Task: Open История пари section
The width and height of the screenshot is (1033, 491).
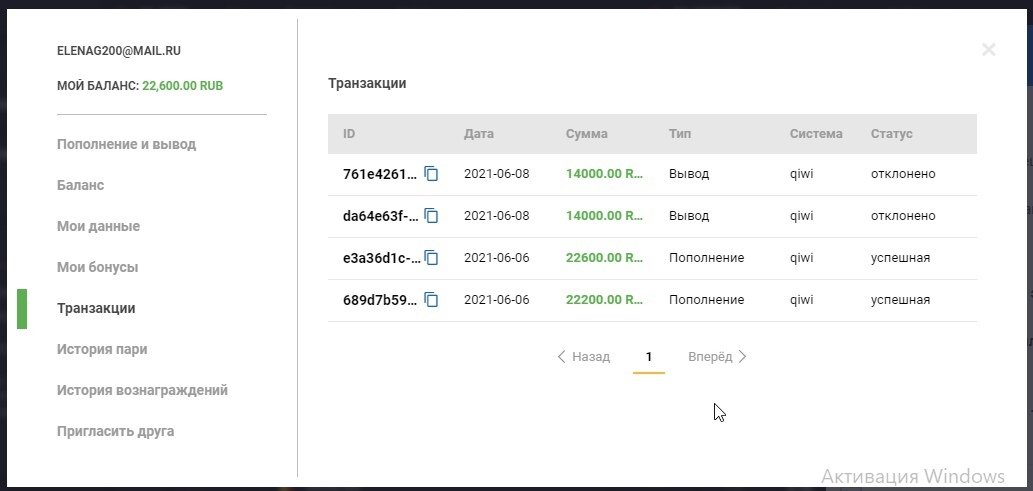Action: point(102,349)
